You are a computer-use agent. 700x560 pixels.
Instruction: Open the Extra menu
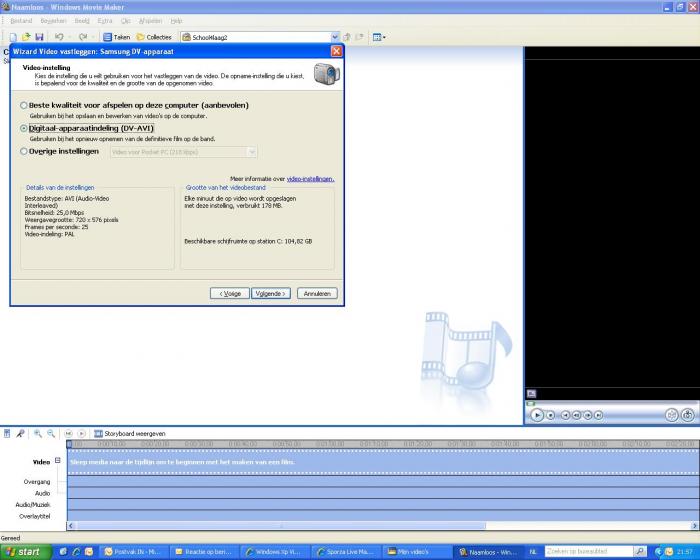105,21
